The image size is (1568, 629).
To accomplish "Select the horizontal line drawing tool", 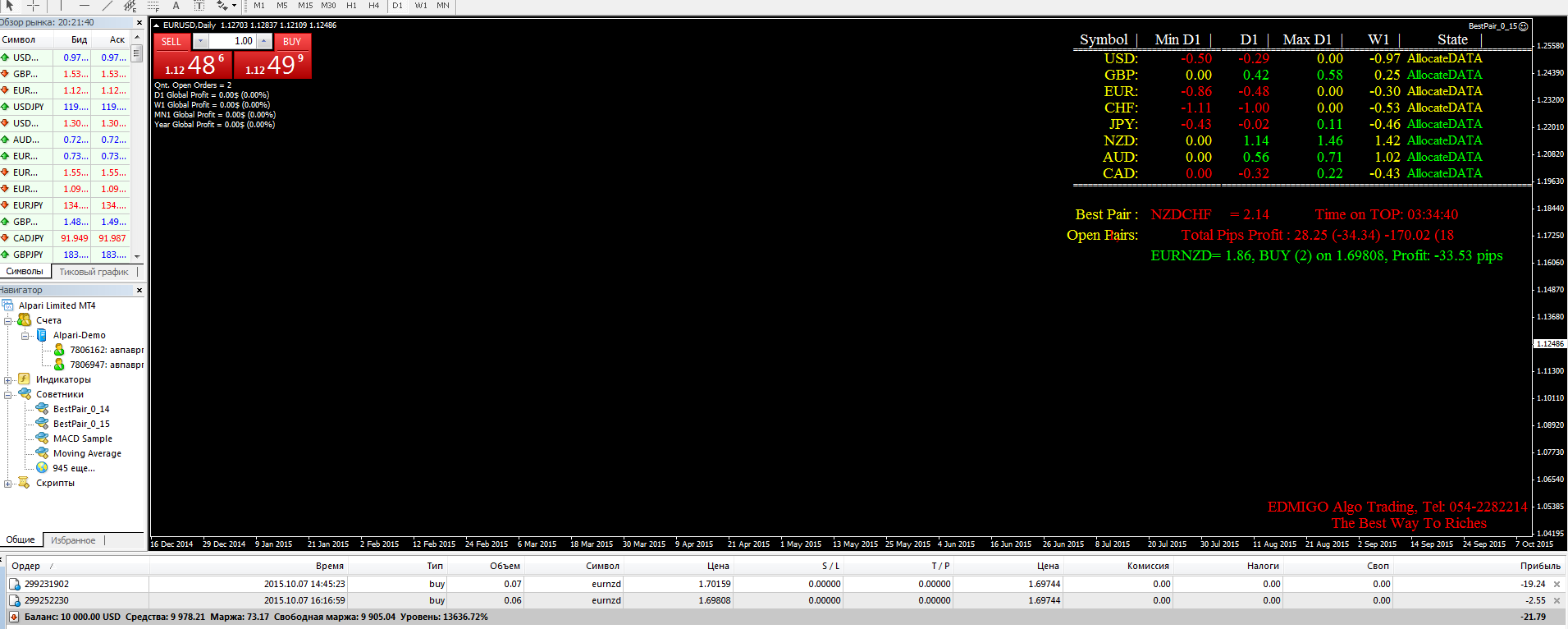I will (x=84, y=5).
